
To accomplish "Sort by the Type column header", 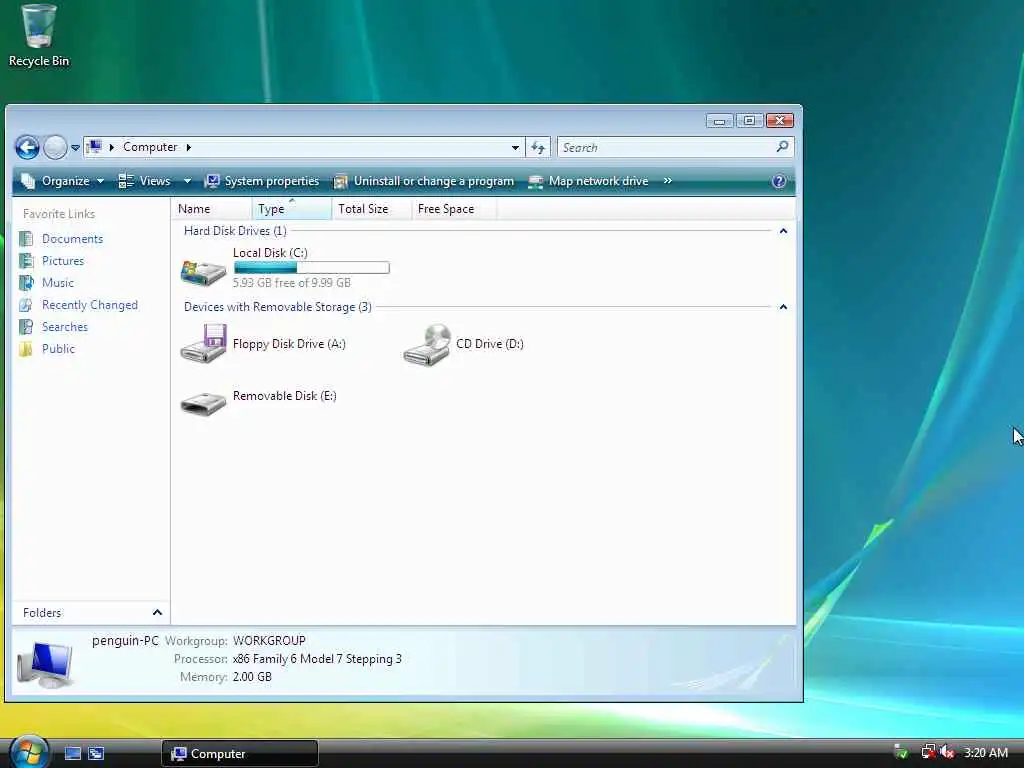I will coord(291,209).
